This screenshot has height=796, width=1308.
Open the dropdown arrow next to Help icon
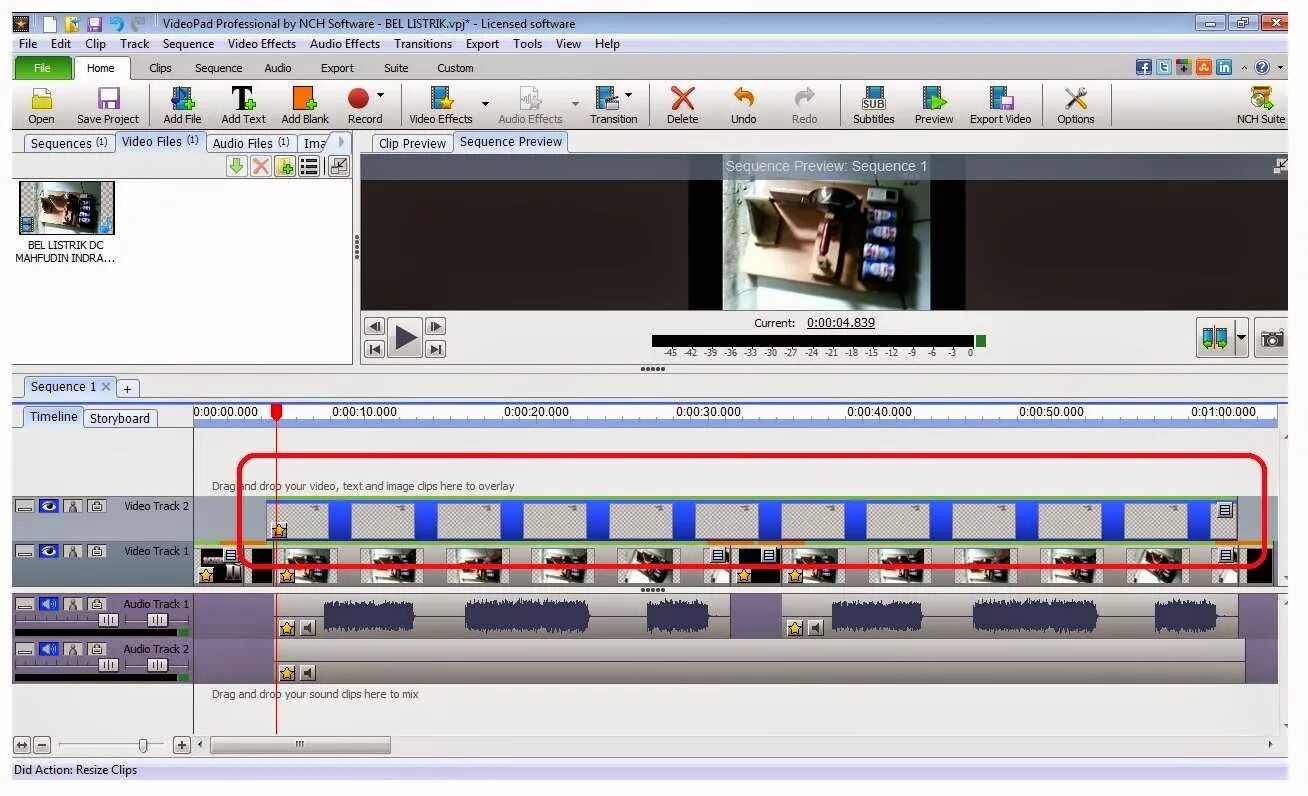pos(1280,67)
